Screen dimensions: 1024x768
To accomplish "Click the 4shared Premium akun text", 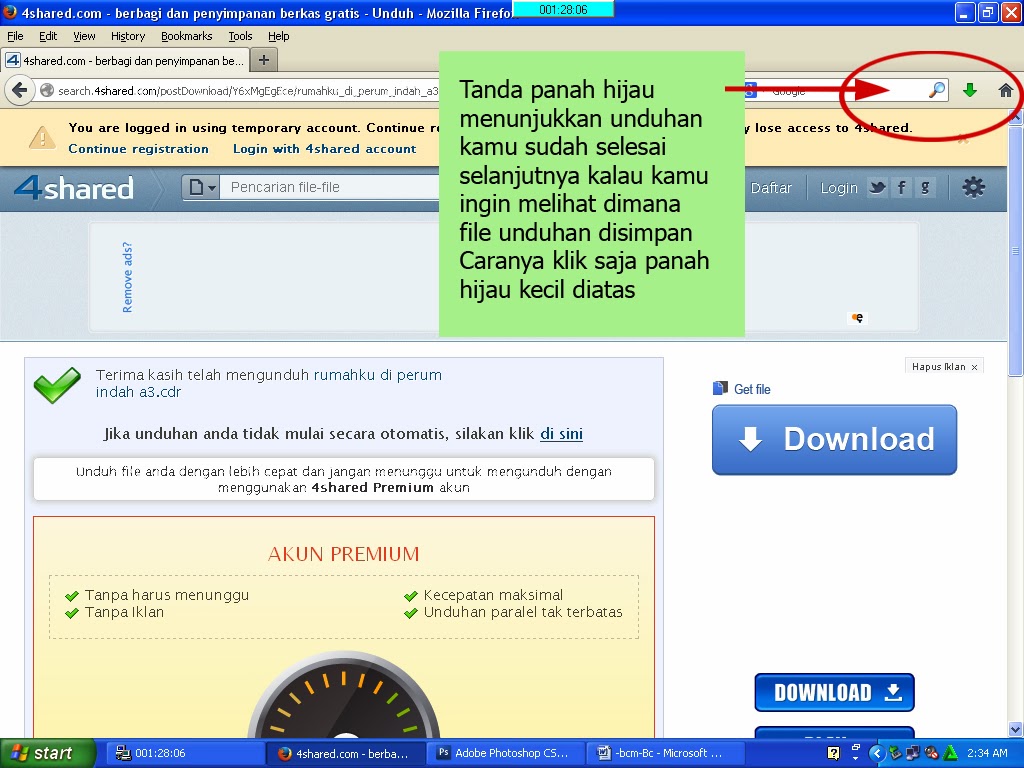I will tap(391, 488).
